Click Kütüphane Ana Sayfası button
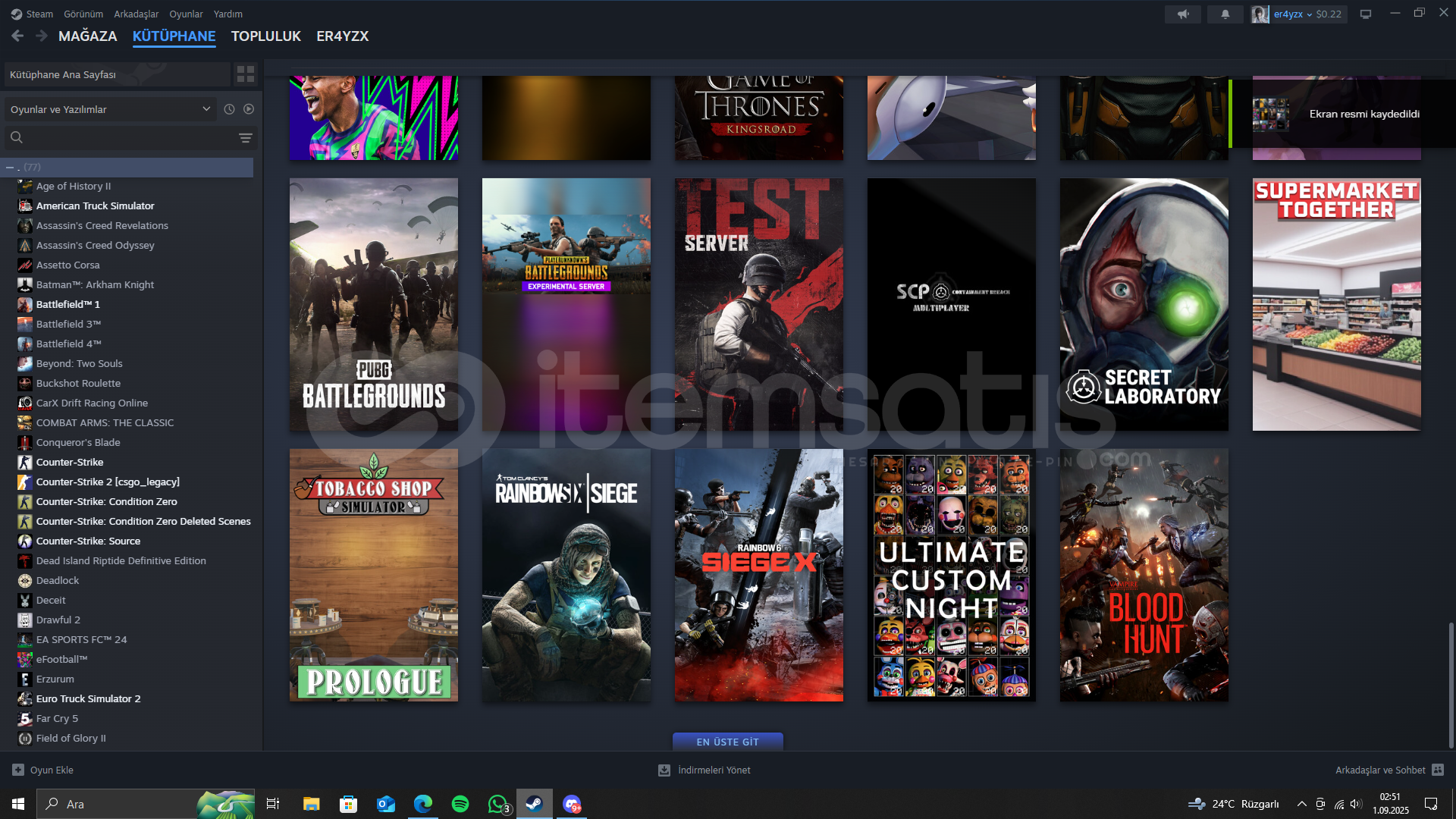The height and width of the screenshot is (819, 1456). tap(117, 74)
